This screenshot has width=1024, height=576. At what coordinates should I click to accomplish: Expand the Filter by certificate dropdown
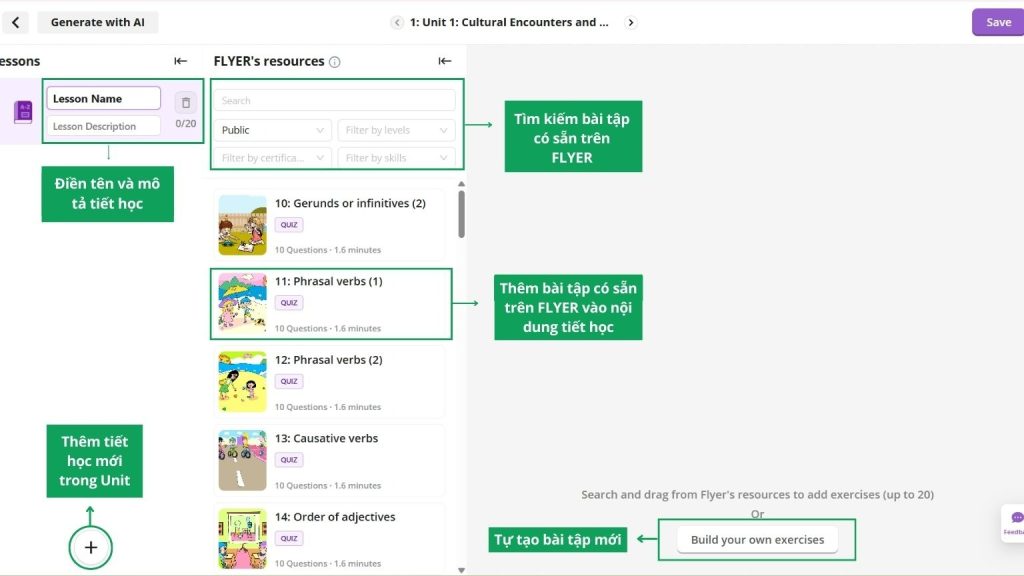tap(273, 158)
